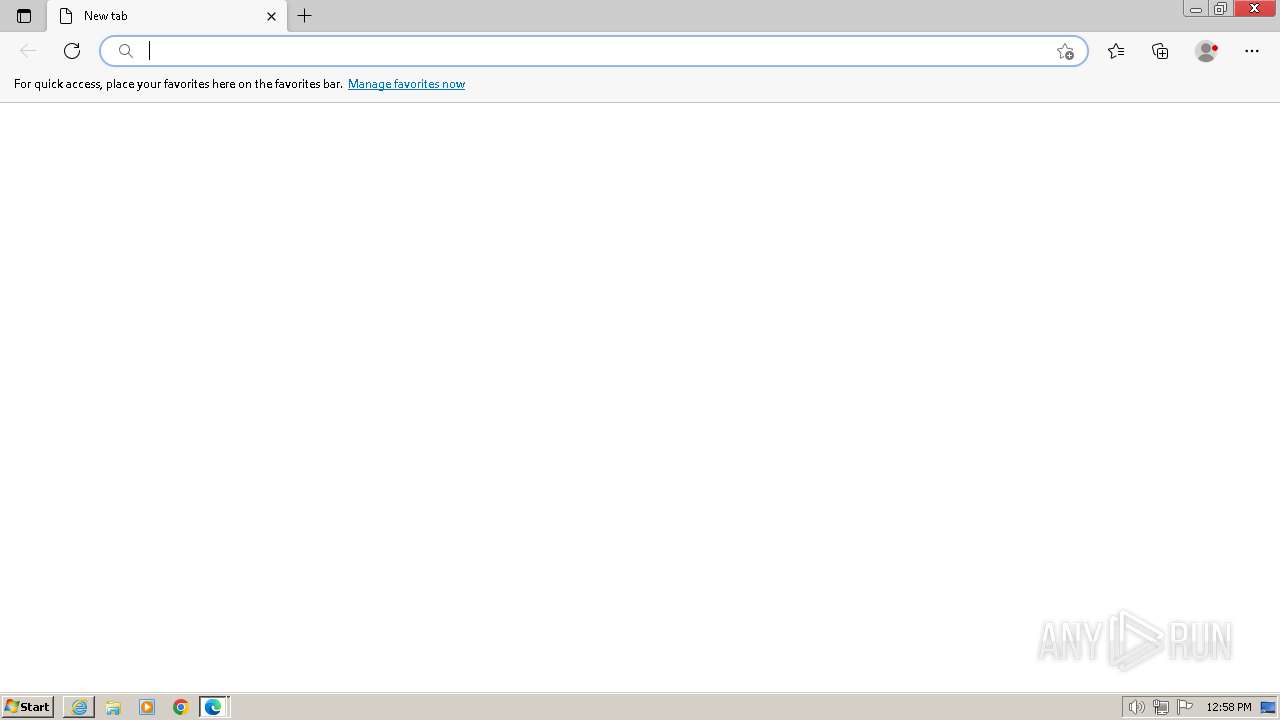
Task: Open File Explorer from taskbar
Action: [113, 707]
